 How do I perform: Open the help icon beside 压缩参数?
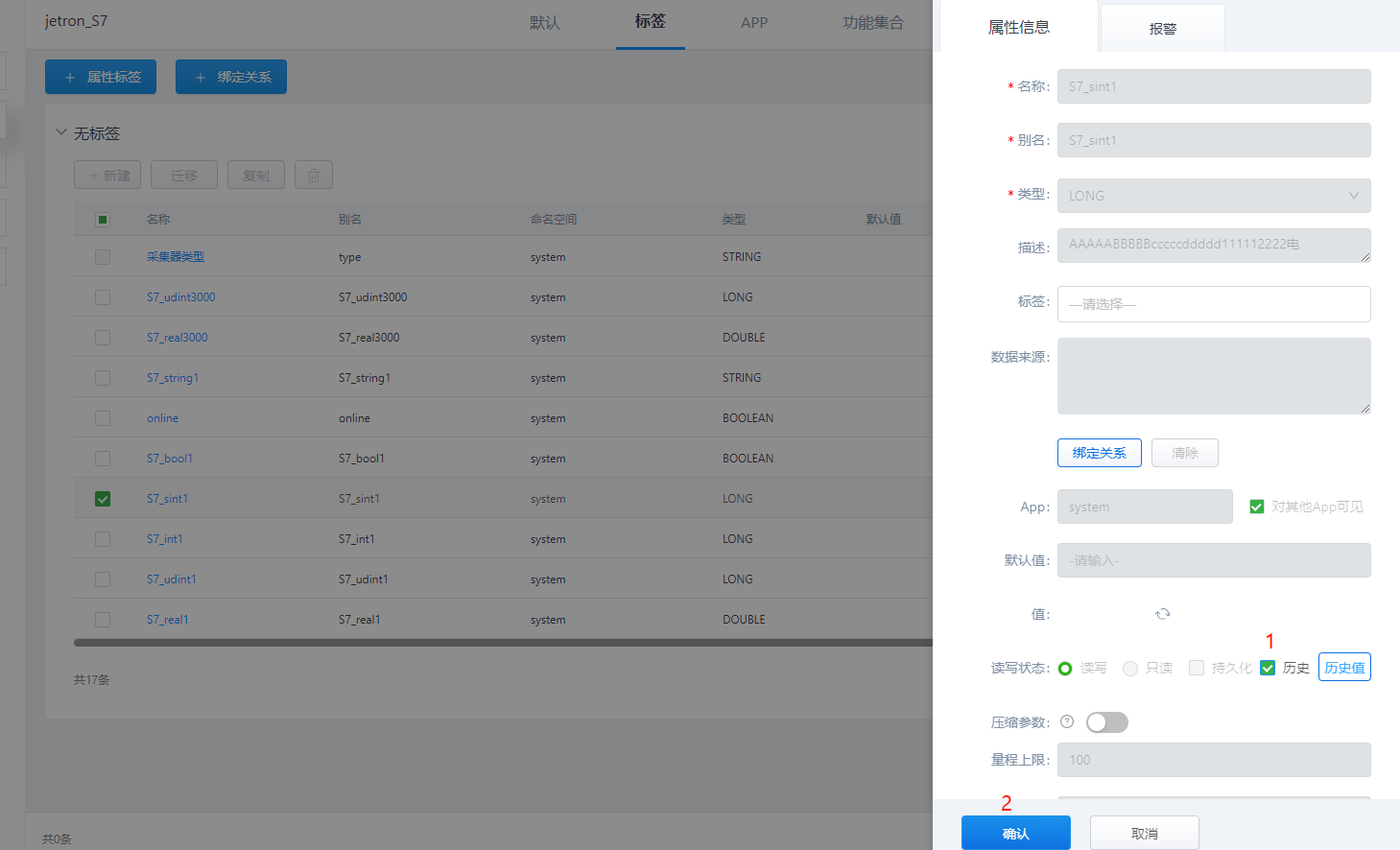click(1067, 721)
